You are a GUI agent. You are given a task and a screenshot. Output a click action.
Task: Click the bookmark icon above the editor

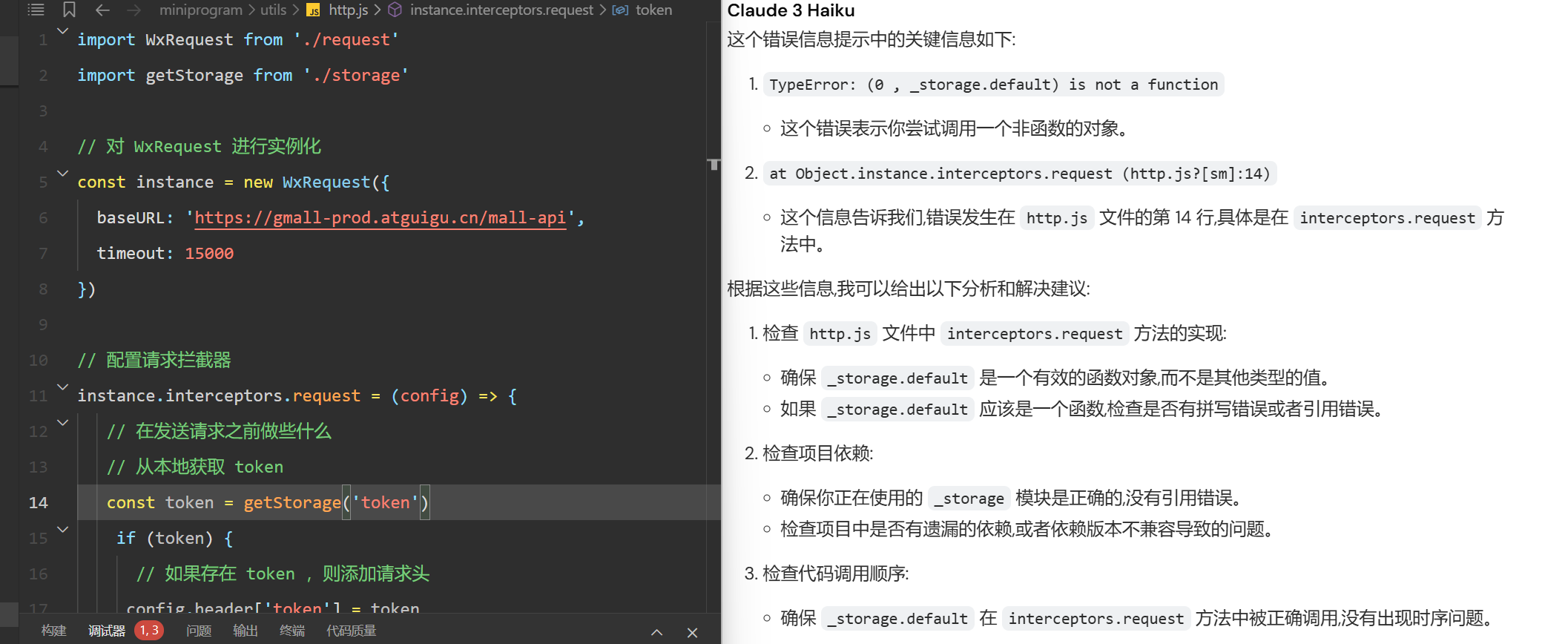tap(69, 10)
